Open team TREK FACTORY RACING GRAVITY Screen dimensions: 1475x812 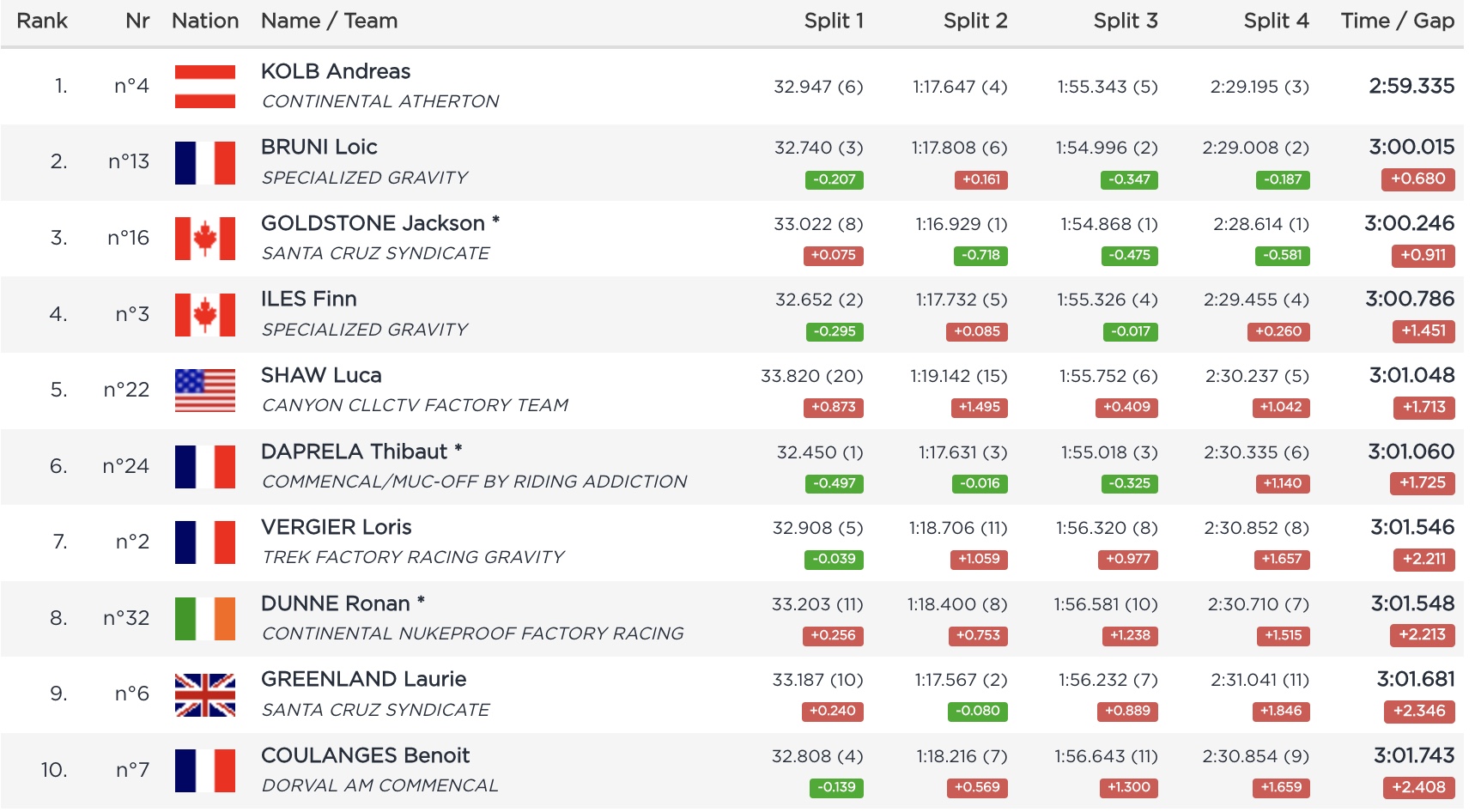point(413,557)
